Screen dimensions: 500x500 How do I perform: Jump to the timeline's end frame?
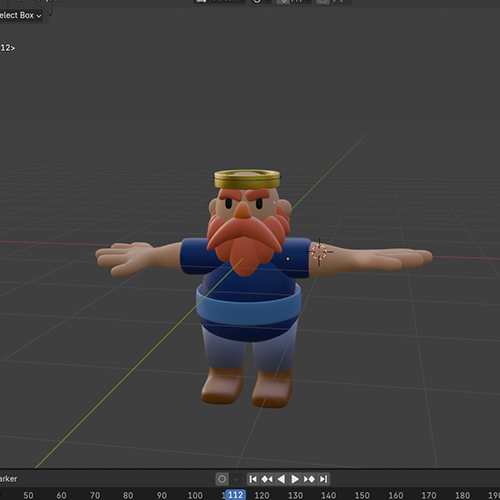point(323,479)
